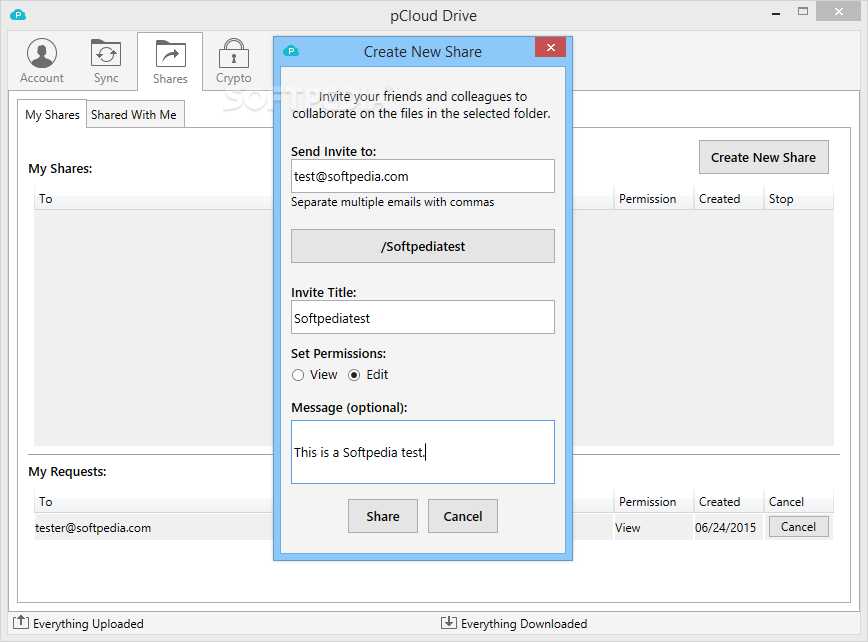Select the Edit permission radio button
The image size is (868, 642).
coord(354,375)
